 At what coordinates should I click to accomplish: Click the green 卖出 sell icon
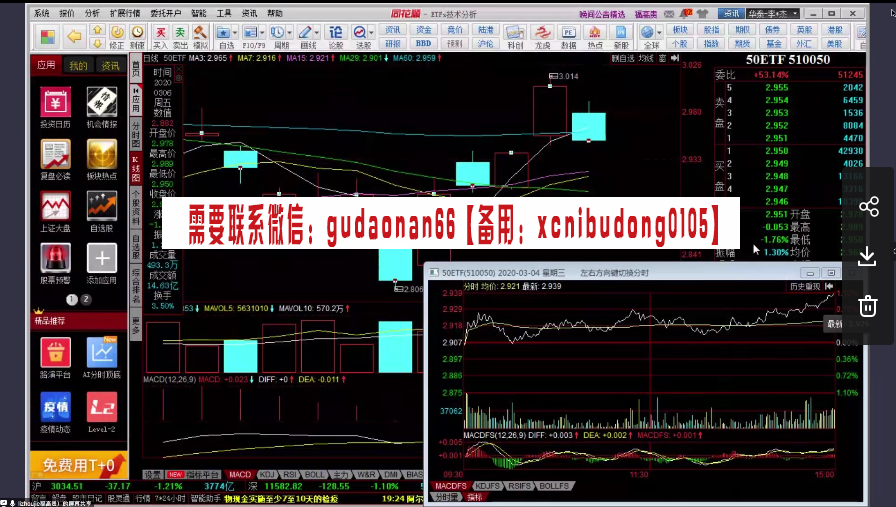click(x=180, y=37)
